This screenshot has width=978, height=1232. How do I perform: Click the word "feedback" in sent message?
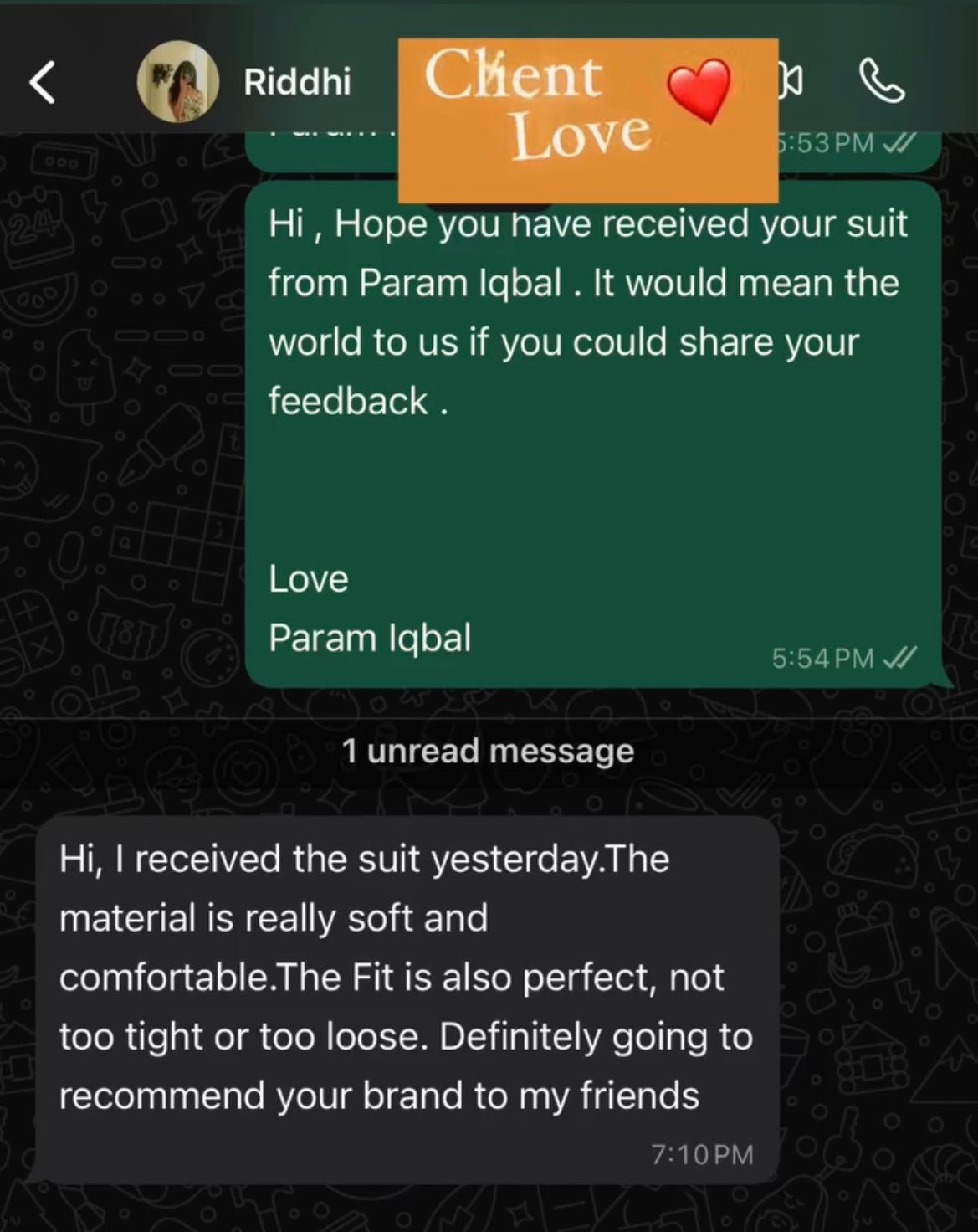click(348, 401)
